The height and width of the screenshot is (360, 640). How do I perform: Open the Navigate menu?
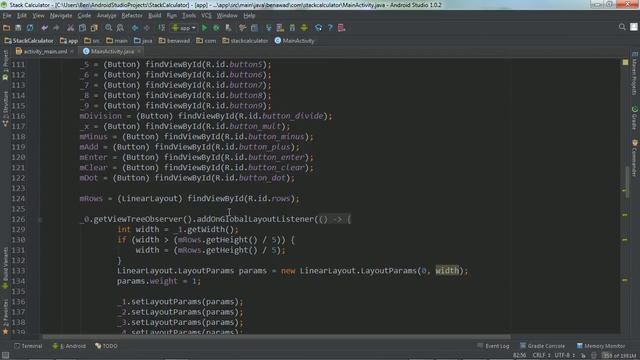click(x=61, y=16)
